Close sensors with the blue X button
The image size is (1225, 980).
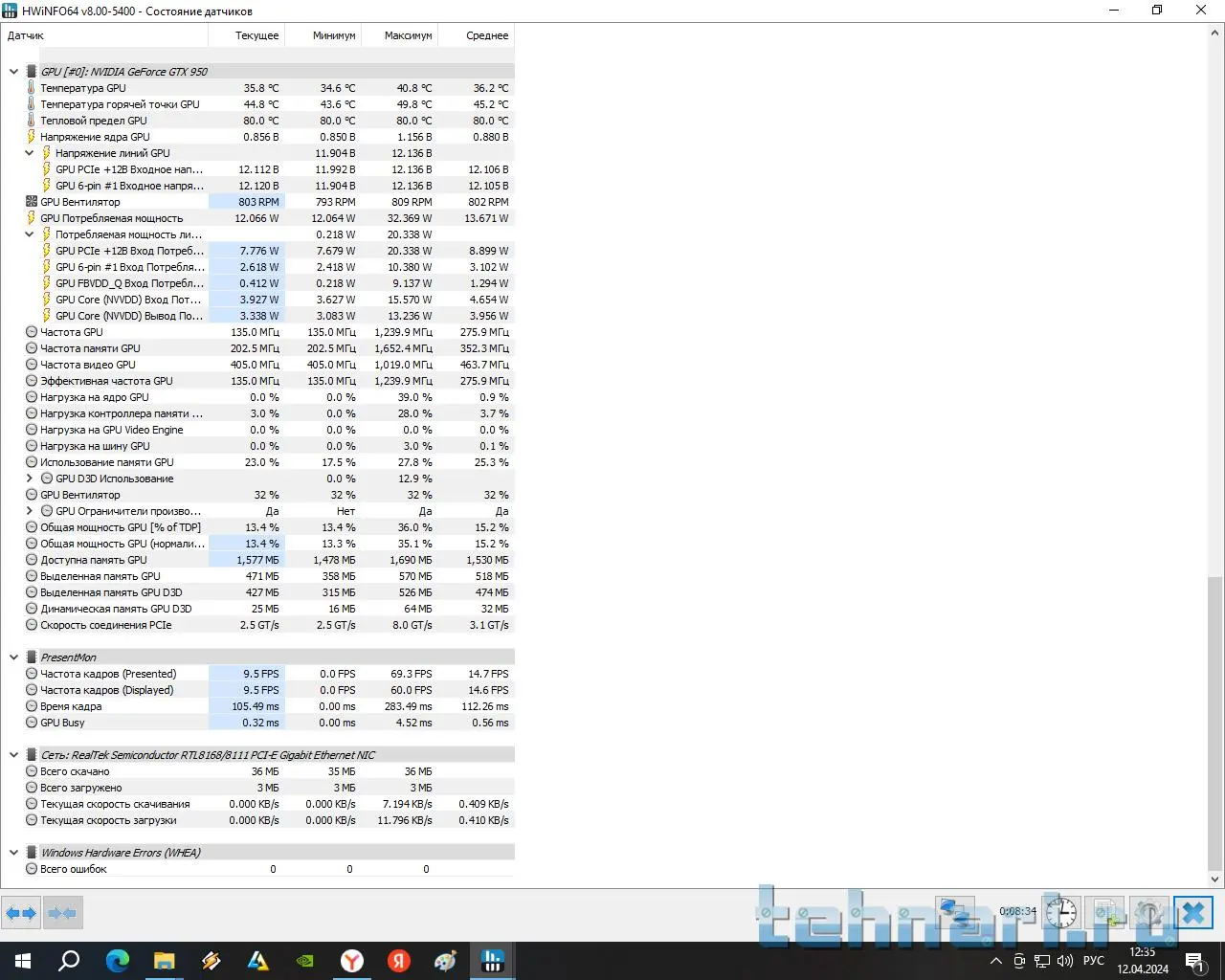1193,912
